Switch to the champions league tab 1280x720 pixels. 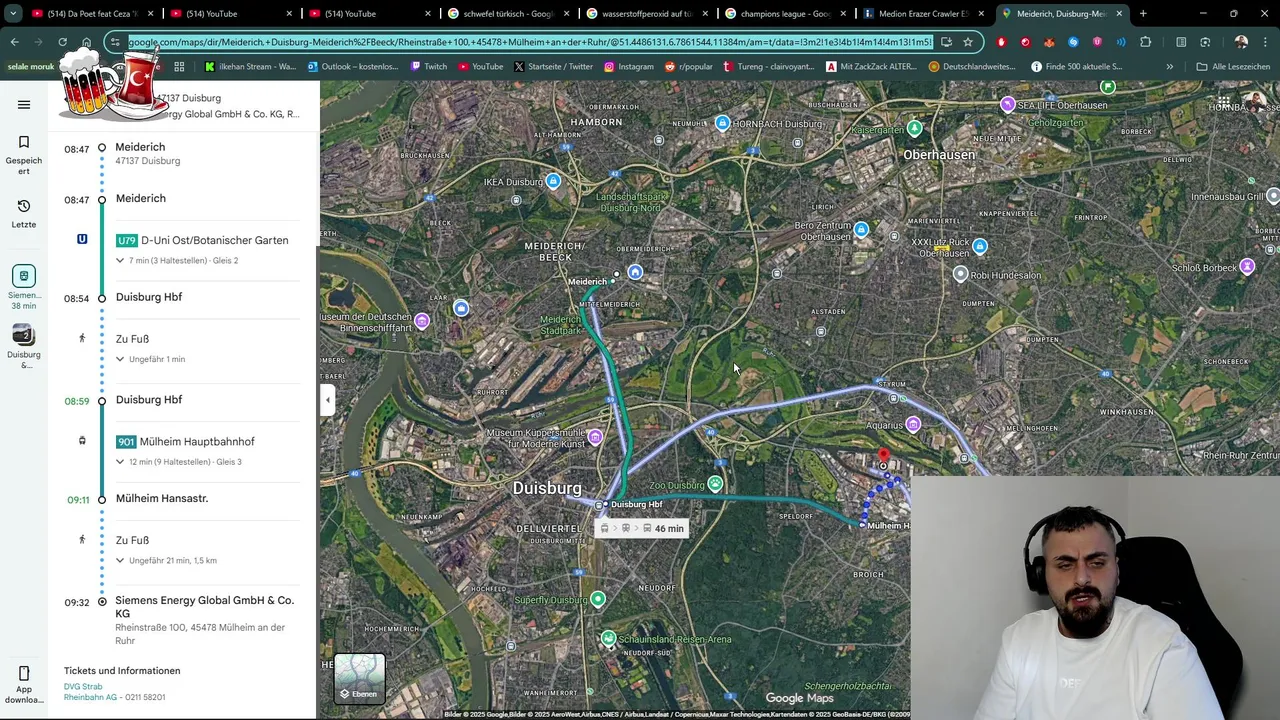(784, 14)
